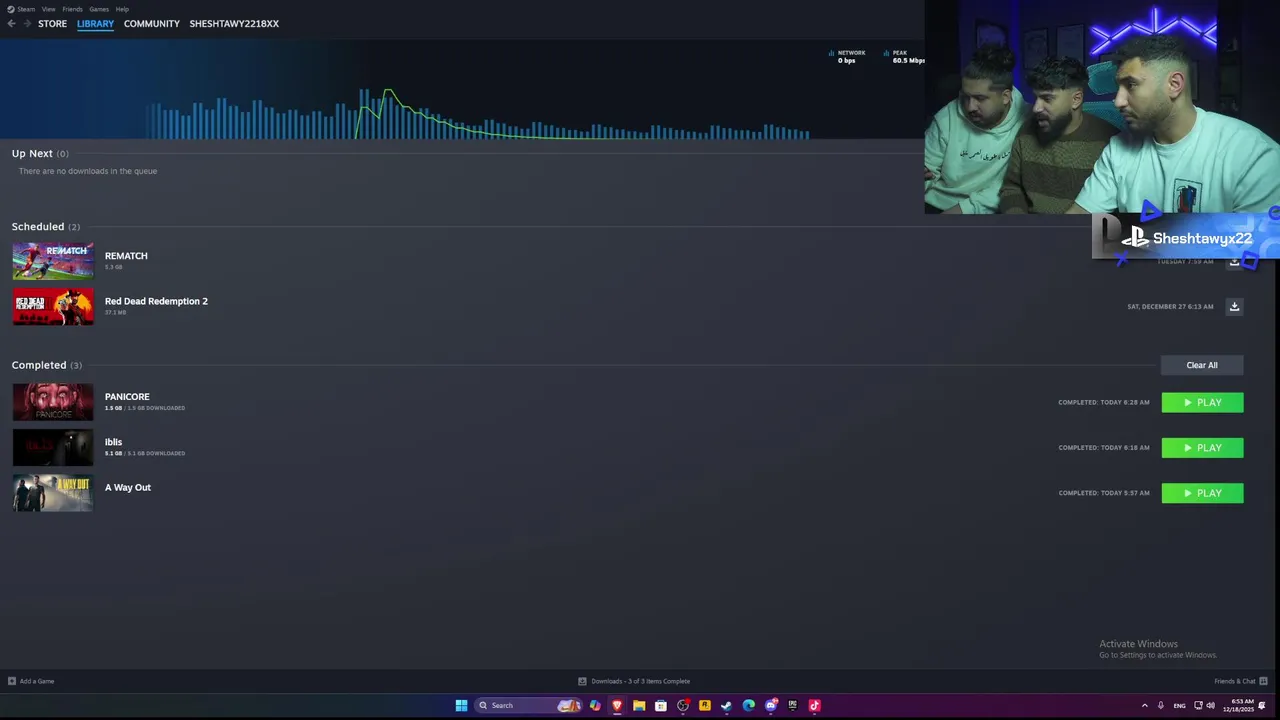Open the COMMUNITY tab
Image resolution: width=1280 pixels, height=720 pixels.
pyautogui.click(x=152, y=23)
